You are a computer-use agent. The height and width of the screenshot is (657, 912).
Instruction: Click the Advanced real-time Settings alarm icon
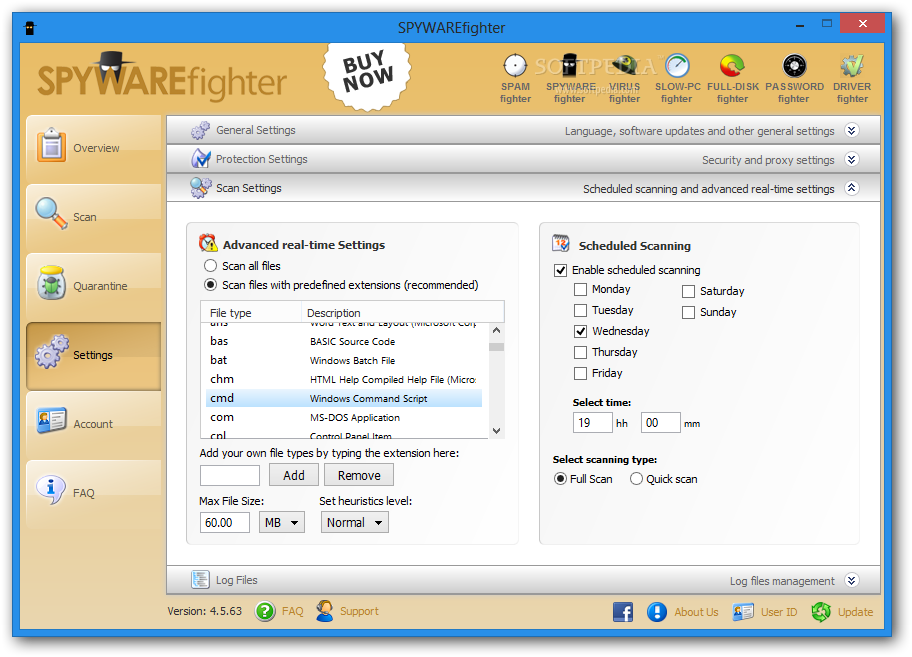208,243
